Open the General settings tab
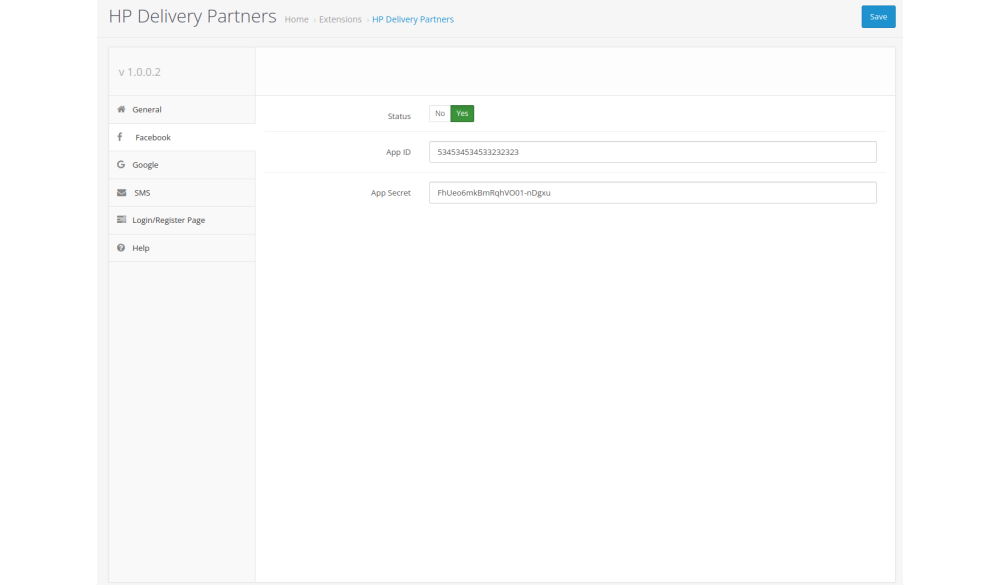1000x585 pixels. click(x=147, y=110)
